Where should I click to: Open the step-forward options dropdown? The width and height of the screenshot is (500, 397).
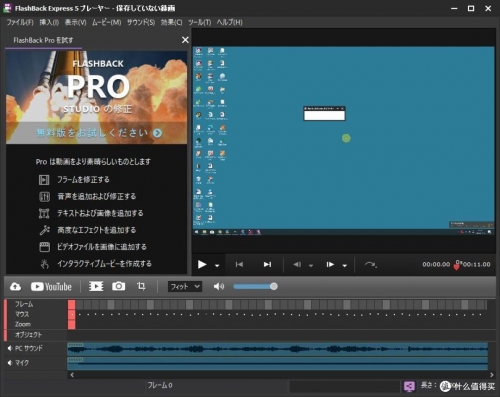[x=345, y=266]
